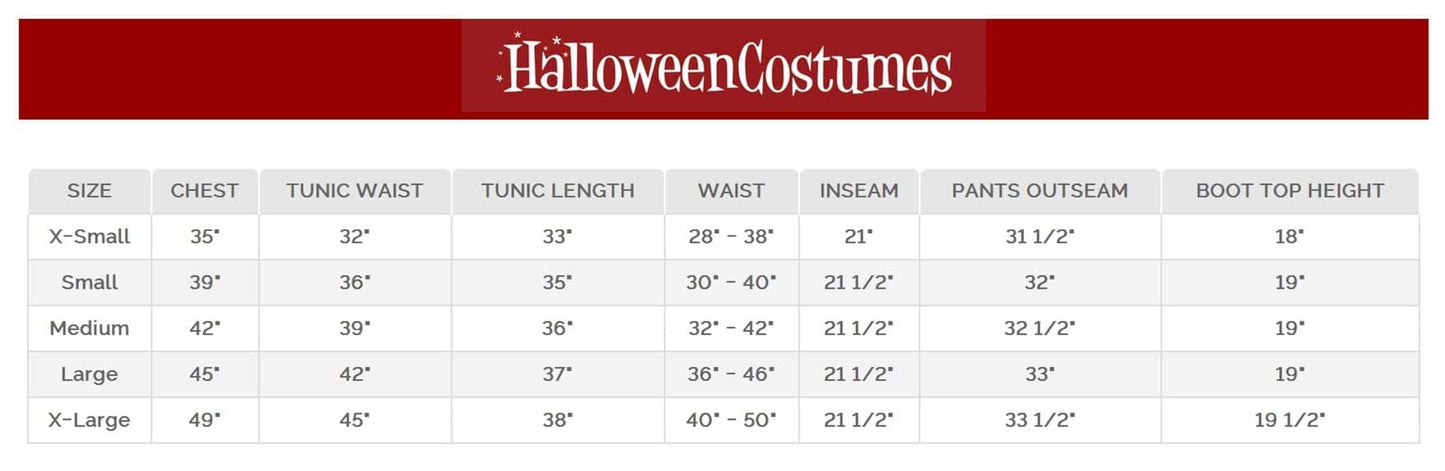Select the PANTS OUTSEAM column header
The height and width of the screenshot is (471, 1445).
point(1039,190)
